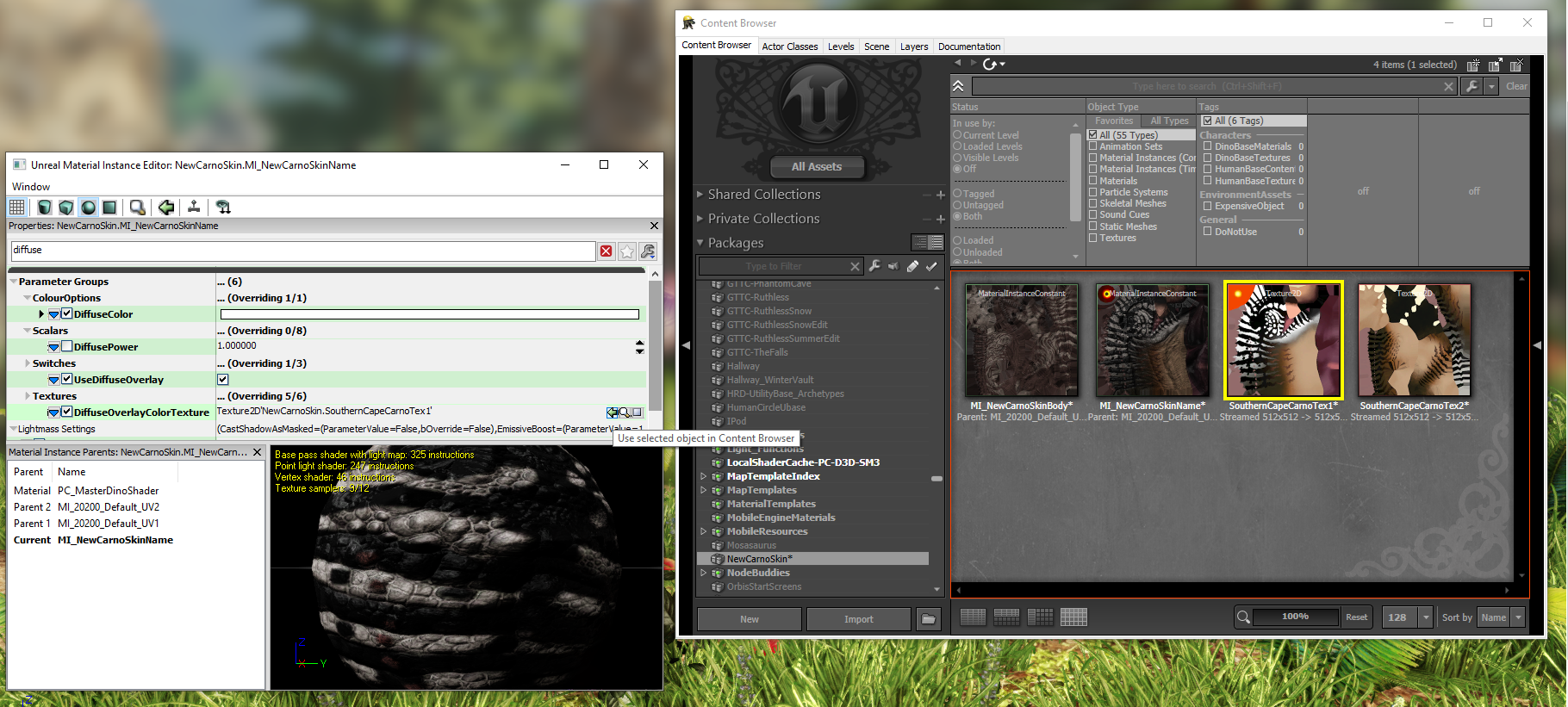Open the wrench options beside property filter
1568x707 pixels.
(648, 251)
